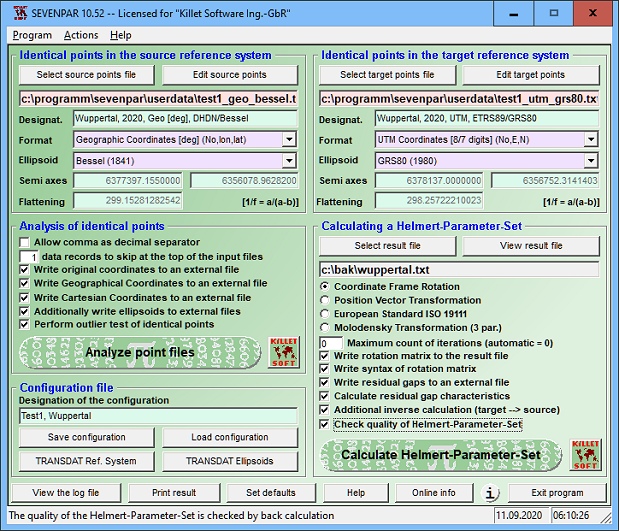The width and height of the screenshot is (619, 531).
Task: Select European Standard ISO 19111 option
Action: [325, 314]
